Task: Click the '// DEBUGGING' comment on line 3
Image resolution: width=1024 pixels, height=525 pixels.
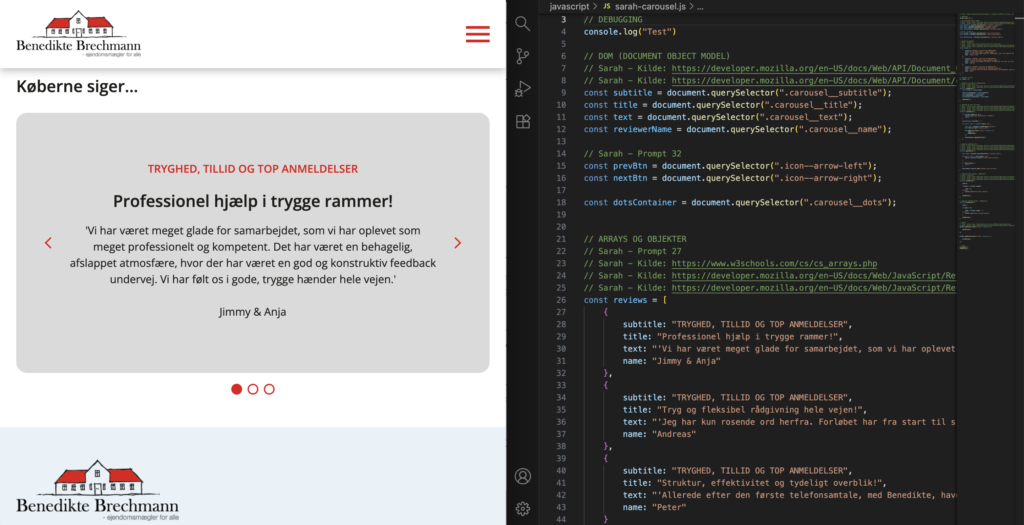Action: point(613,20)
